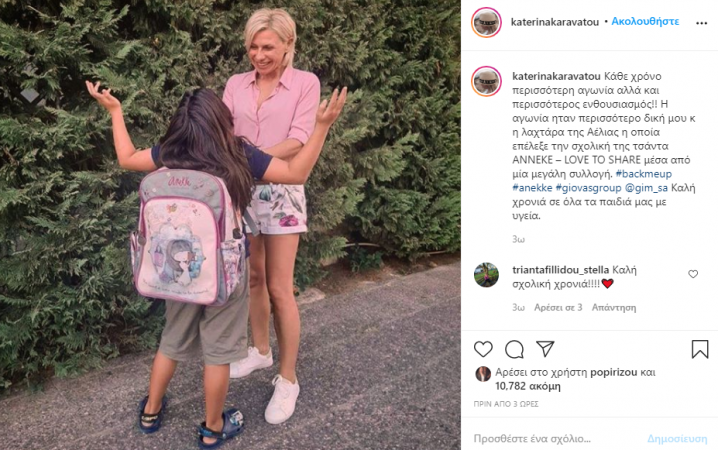Open katerinakaravatou header profile picture

(486, 22)
